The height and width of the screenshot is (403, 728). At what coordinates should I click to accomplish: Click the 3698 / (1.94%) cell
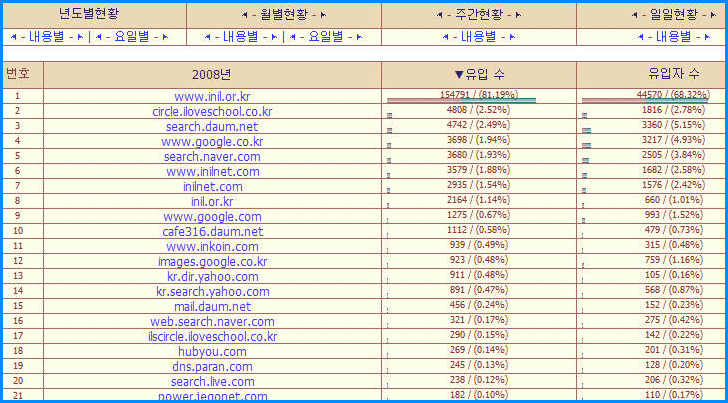(x=479, y=139)
